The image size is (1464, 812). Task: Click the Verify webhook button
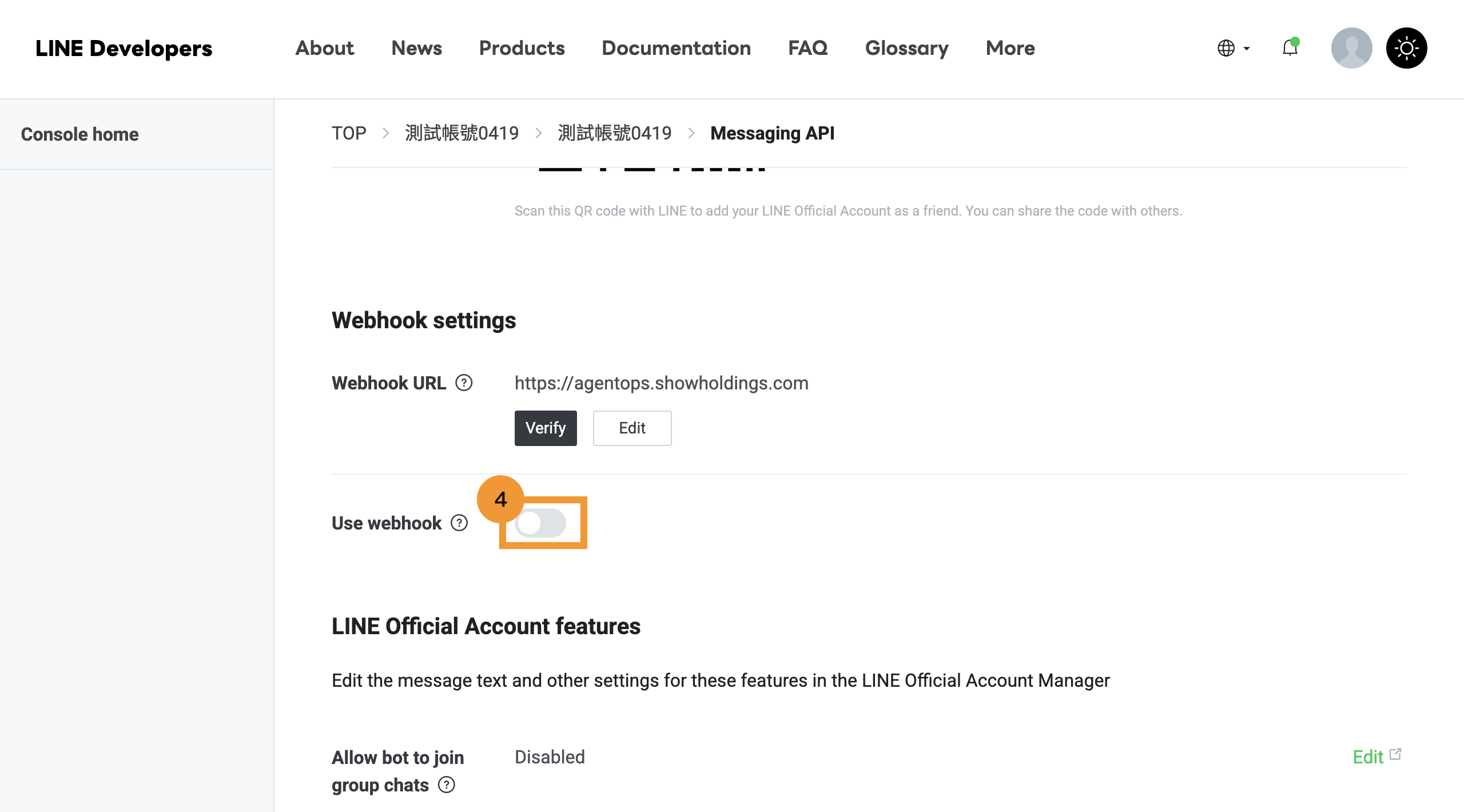click(546, 428)
